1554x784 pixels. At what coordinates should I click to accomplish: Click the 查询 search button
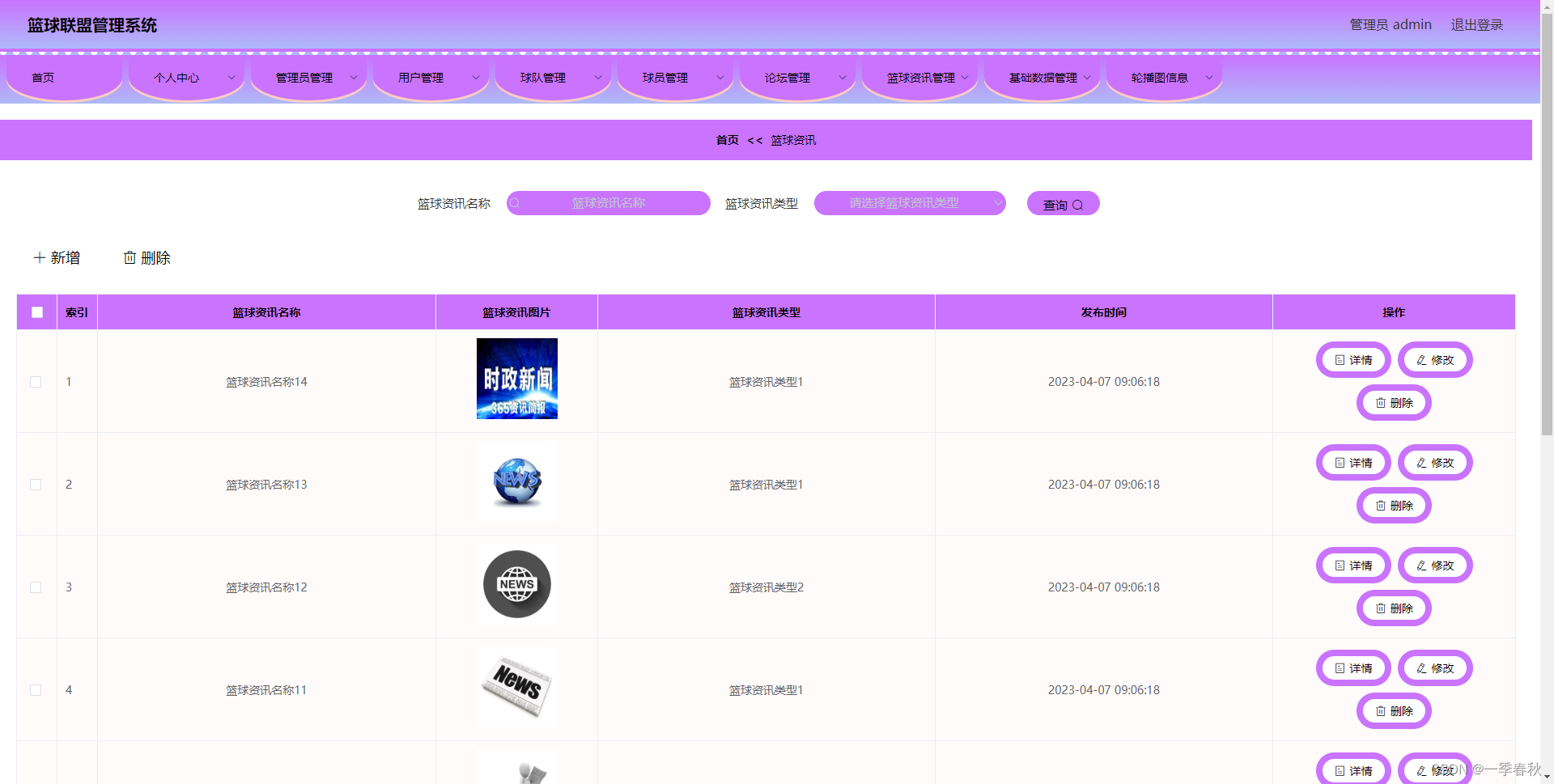coord(1063,203)
